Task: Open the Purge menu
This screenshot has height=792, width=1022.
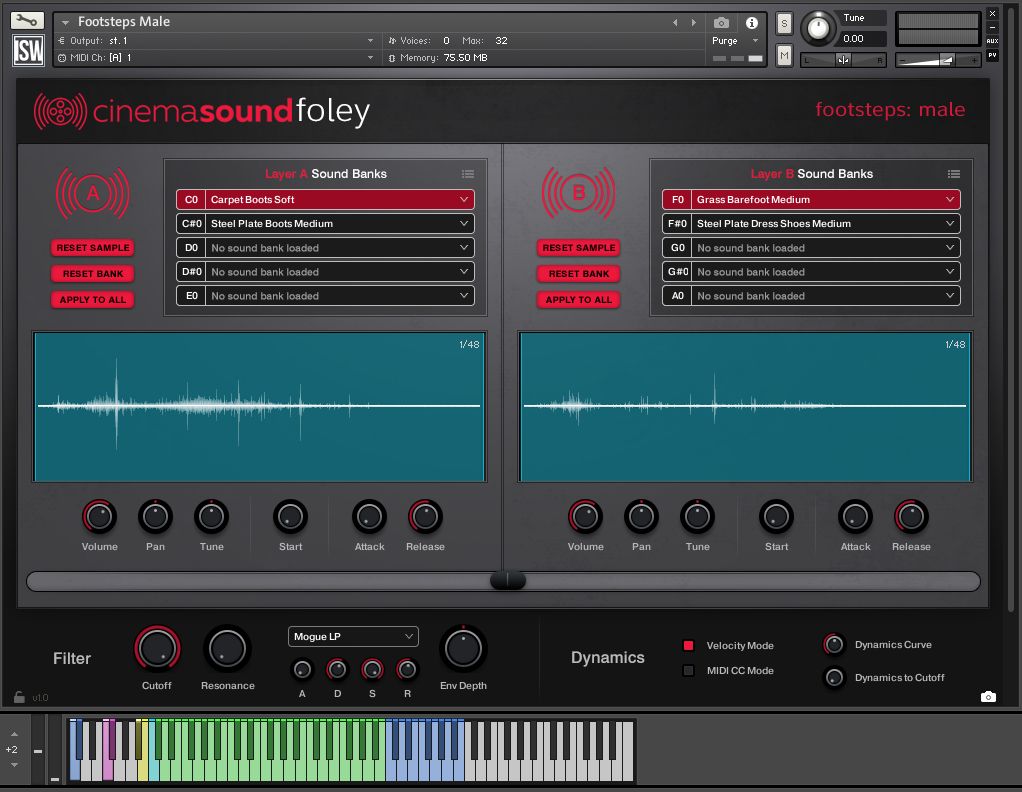Action: tap(733, 41)
